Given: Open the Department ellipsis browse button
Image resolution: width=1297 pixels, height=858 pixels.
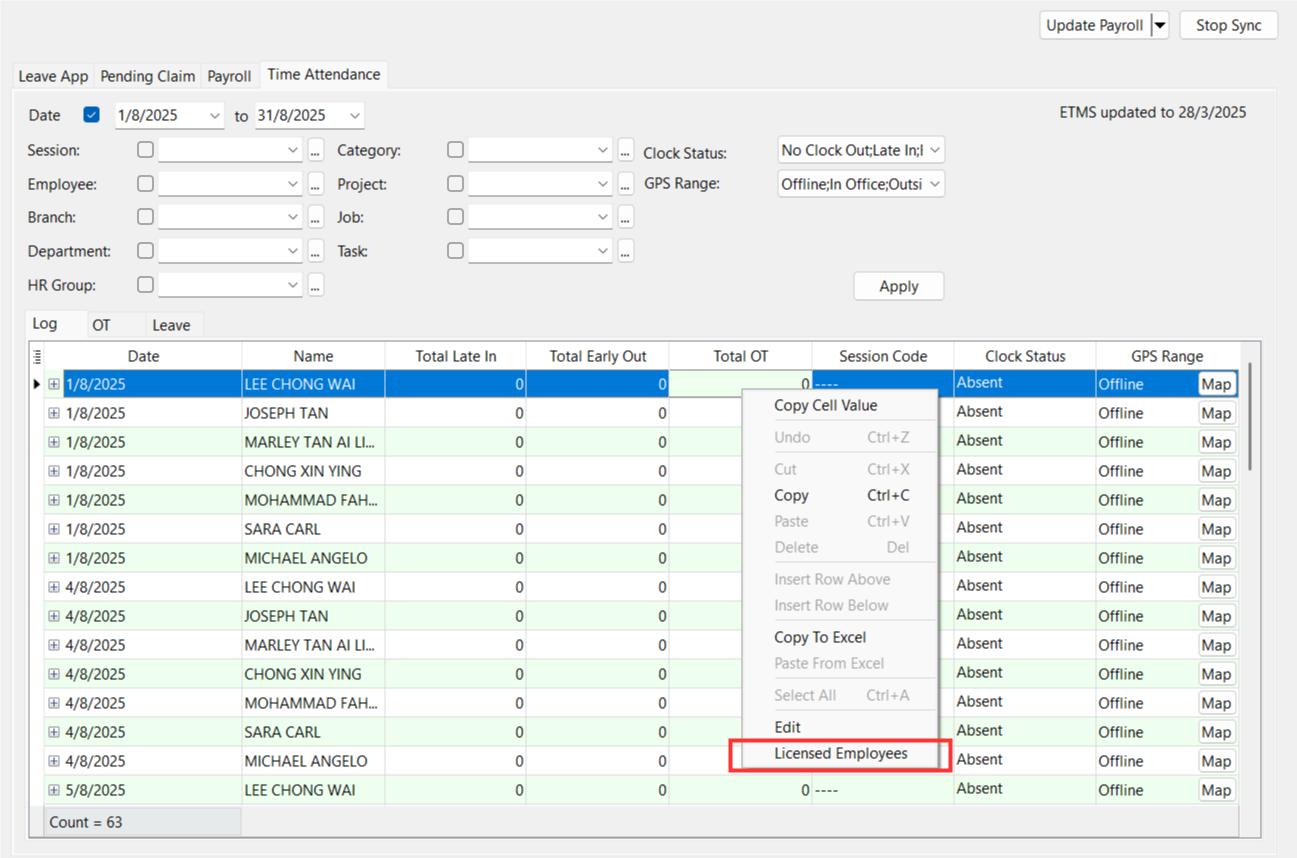Looking at the screenshot, I should click(316, 252).
